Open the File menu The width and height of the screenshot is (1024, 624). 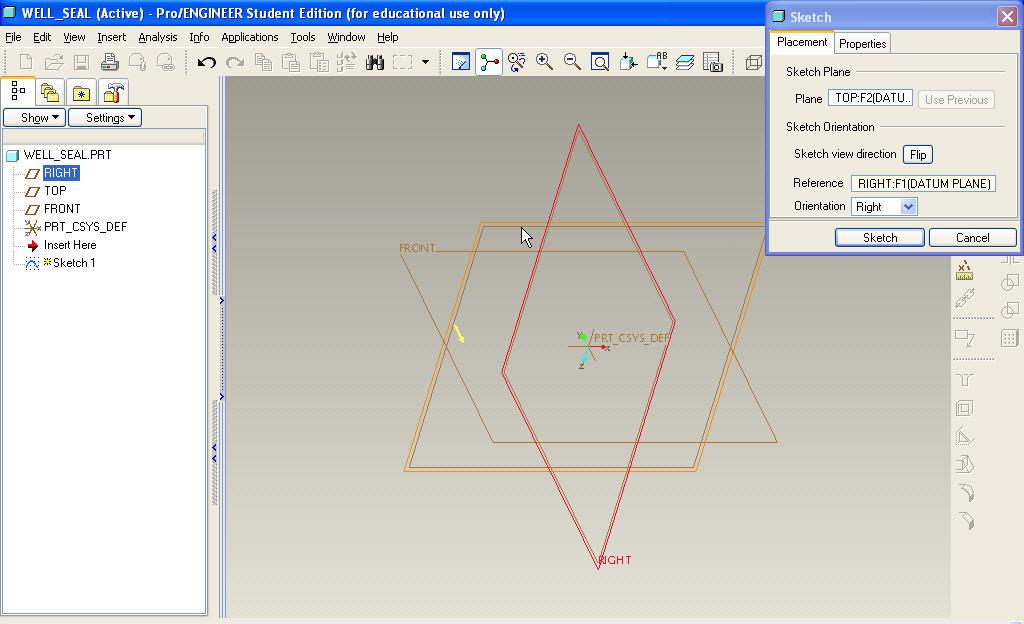tap(13, 37)
